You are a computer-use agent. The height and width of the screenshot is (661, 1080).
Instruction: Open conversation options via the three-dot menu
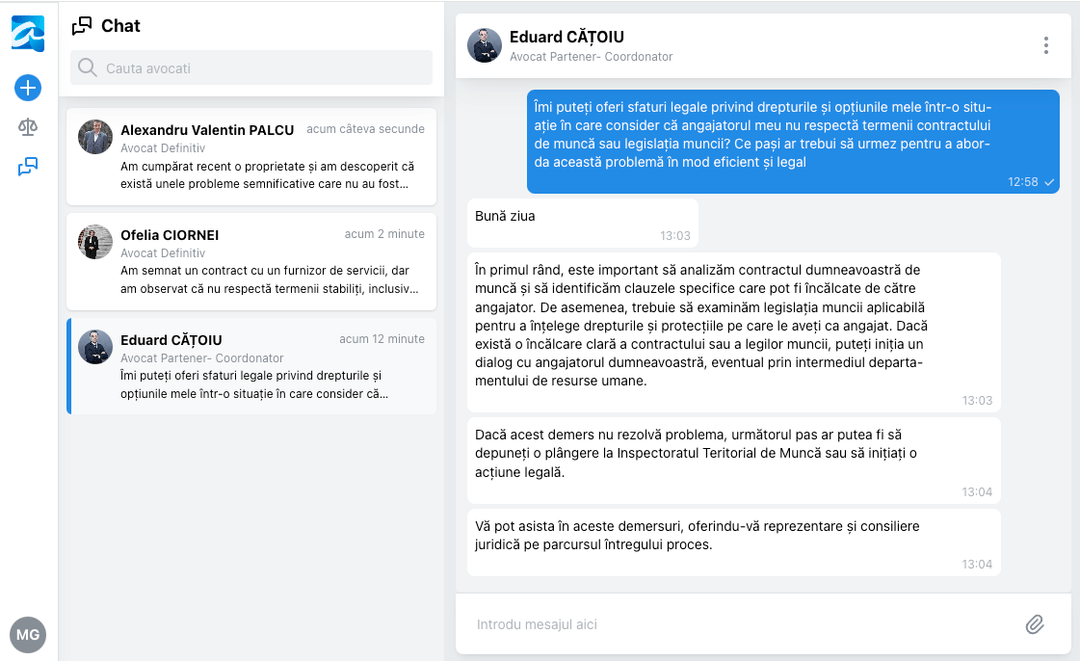click(1045, 45)
